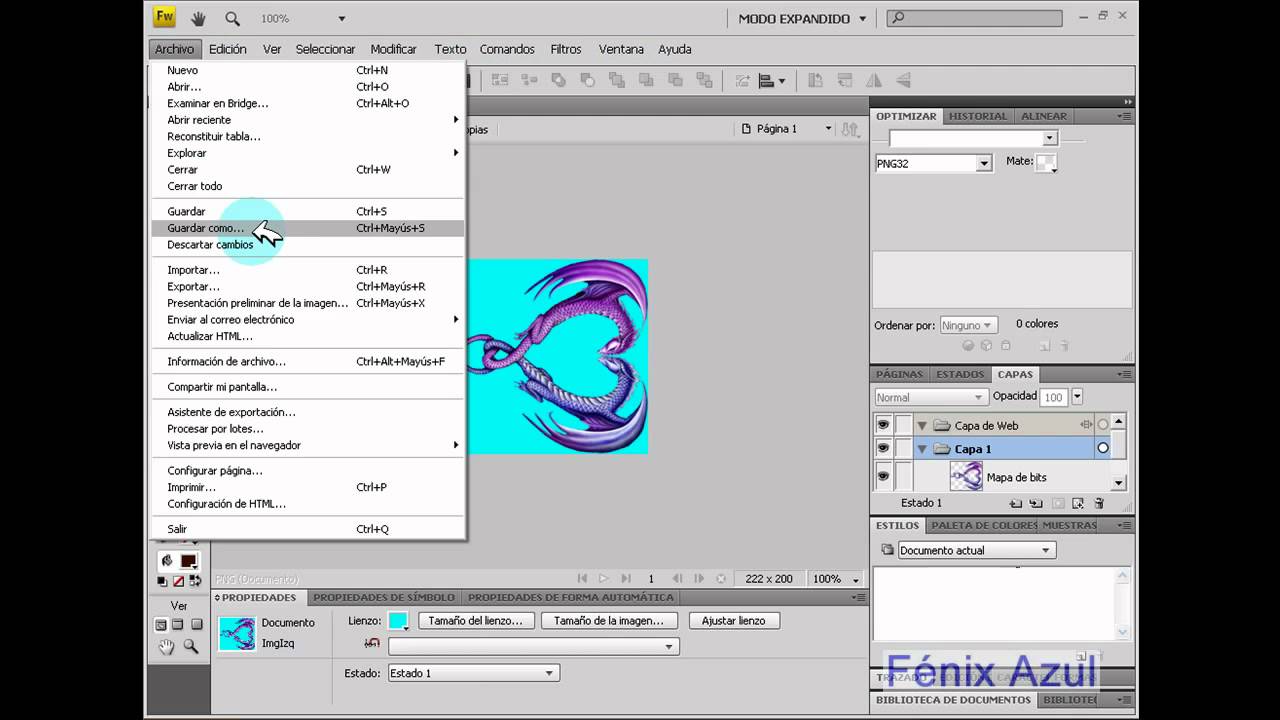
Task: Open the Modificar menu
Action: (393, 49)
